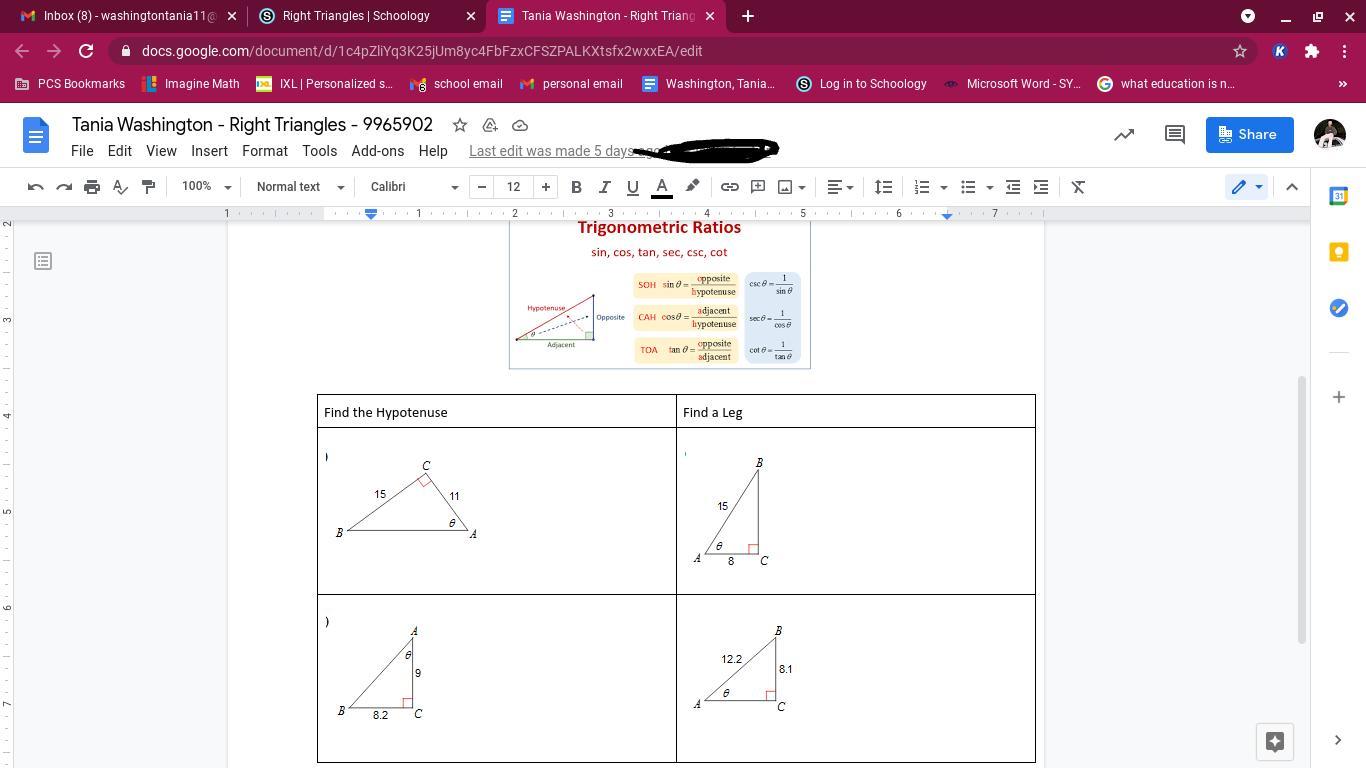
Task: Open the Log in to Schoology bookmark
Action: 862,84
